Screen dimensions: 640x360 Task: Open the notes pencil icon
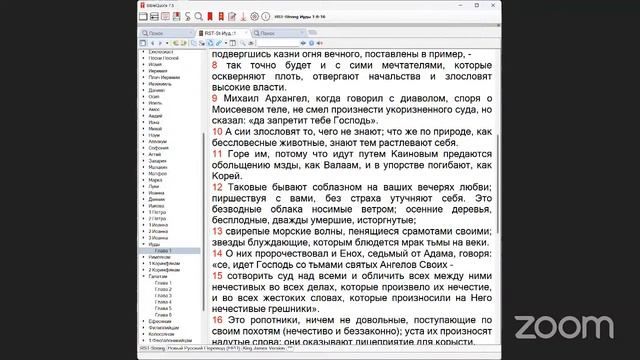(x=232, y=16)
